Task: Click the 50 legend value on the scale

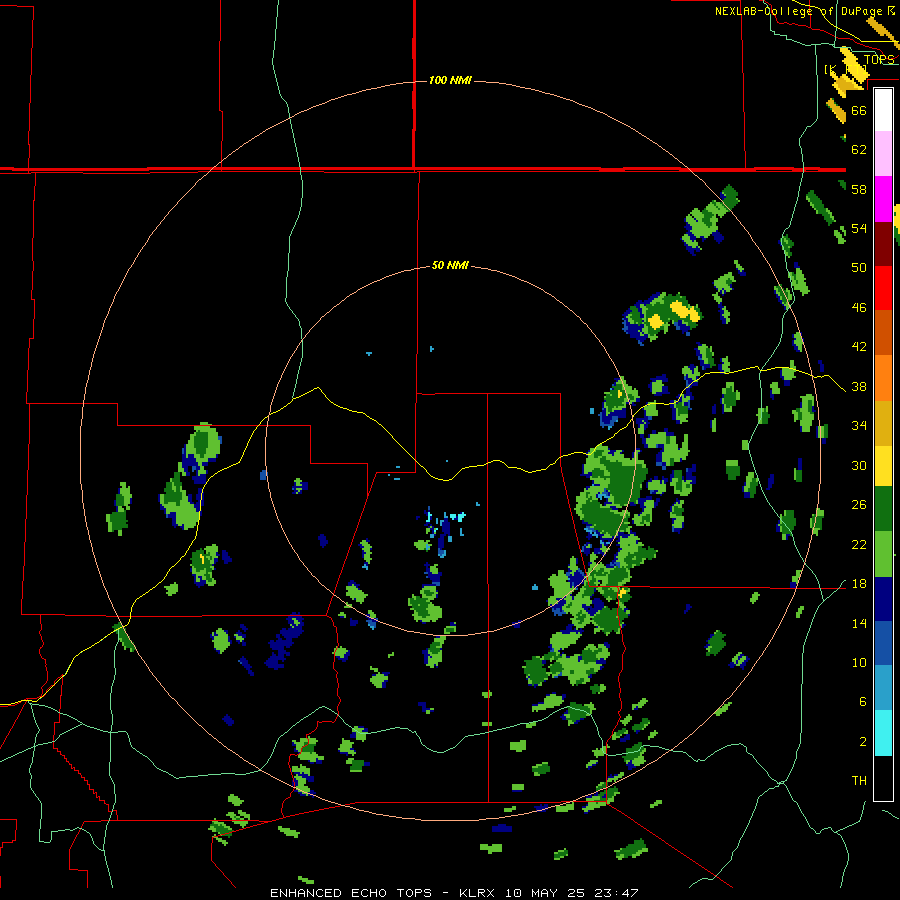Action: click(859, 268)
